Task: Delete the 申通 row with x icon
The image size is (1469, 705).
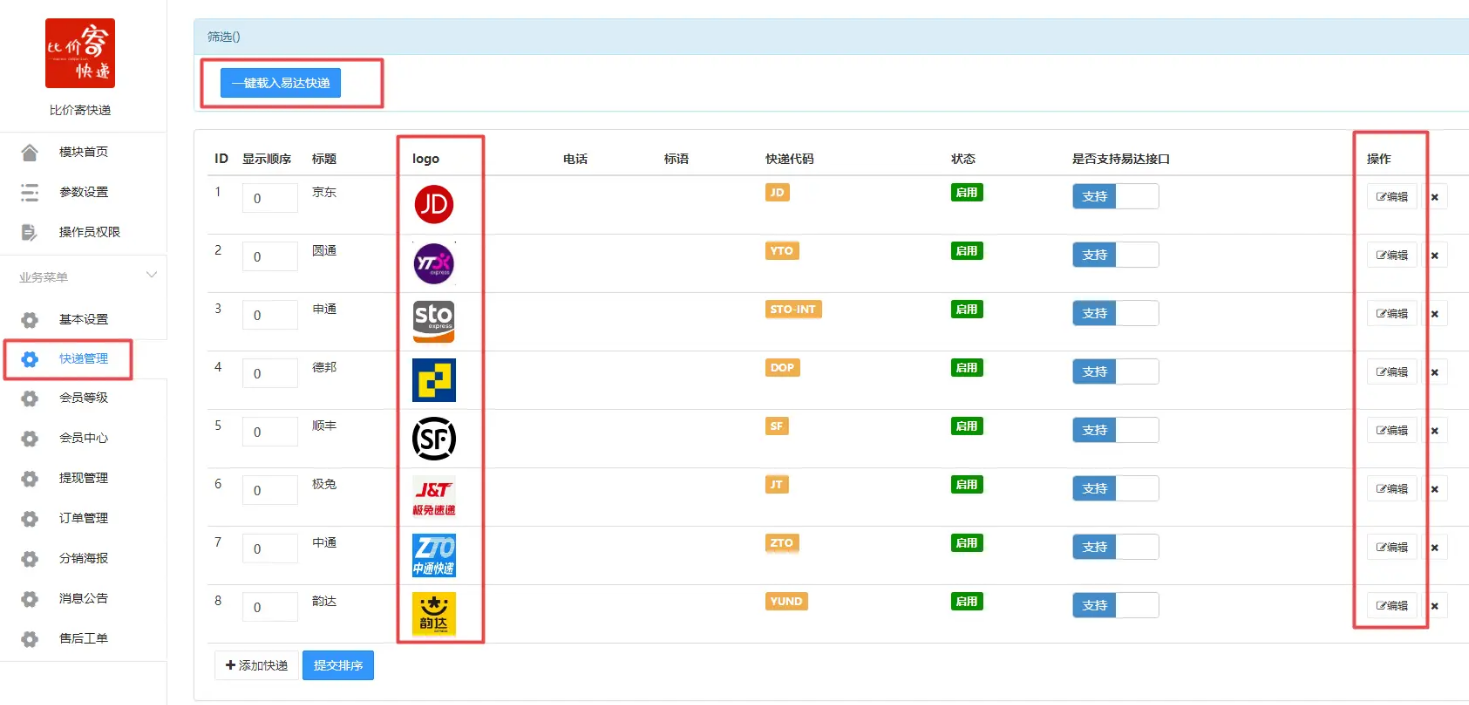Action: pos(1434,314)
